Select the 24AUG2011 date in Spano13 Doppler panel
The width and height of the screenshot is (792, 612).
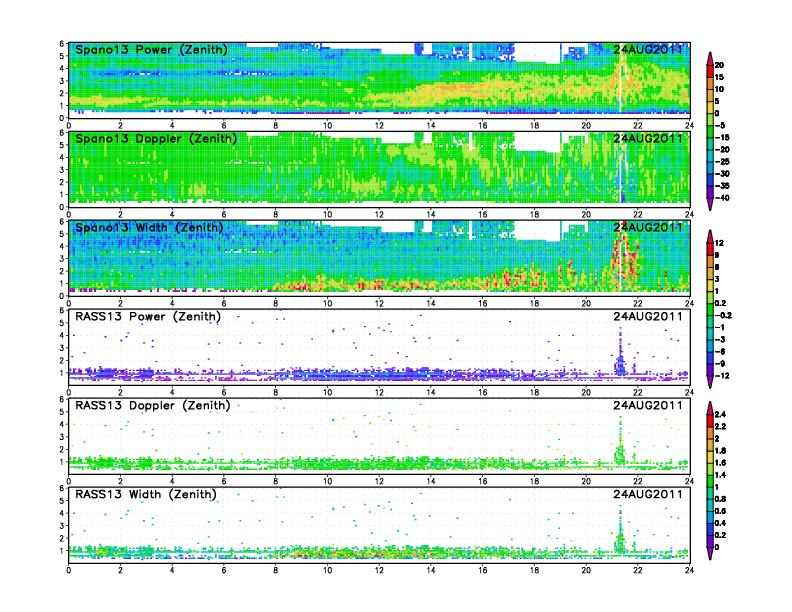coord(648,138)
